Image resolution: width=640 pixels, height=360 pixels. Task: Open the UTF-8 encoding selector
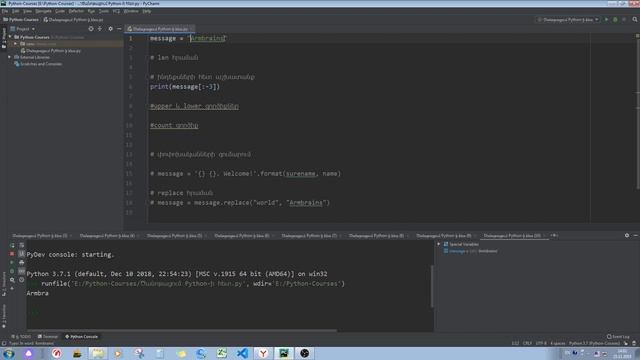pyautogui.click(x=541, y=343)
